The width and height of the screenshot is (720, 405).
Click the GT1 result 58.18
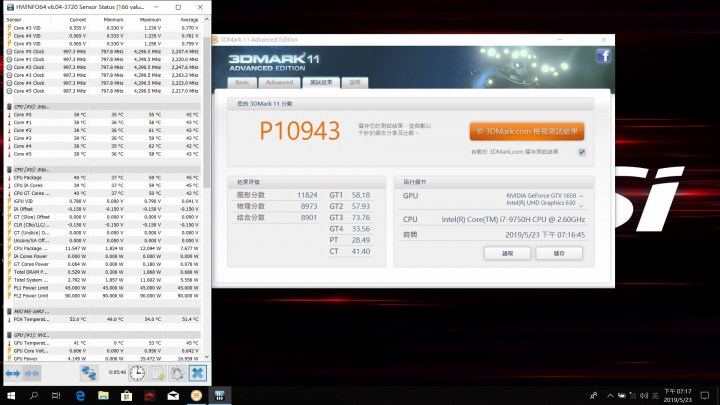[x=360, y=195]
